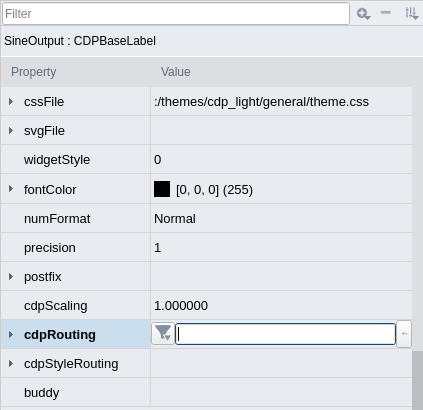Screen dimensions: 423x410
Task: Expand the cdpRouting property
Action: [x=11, y=334]
